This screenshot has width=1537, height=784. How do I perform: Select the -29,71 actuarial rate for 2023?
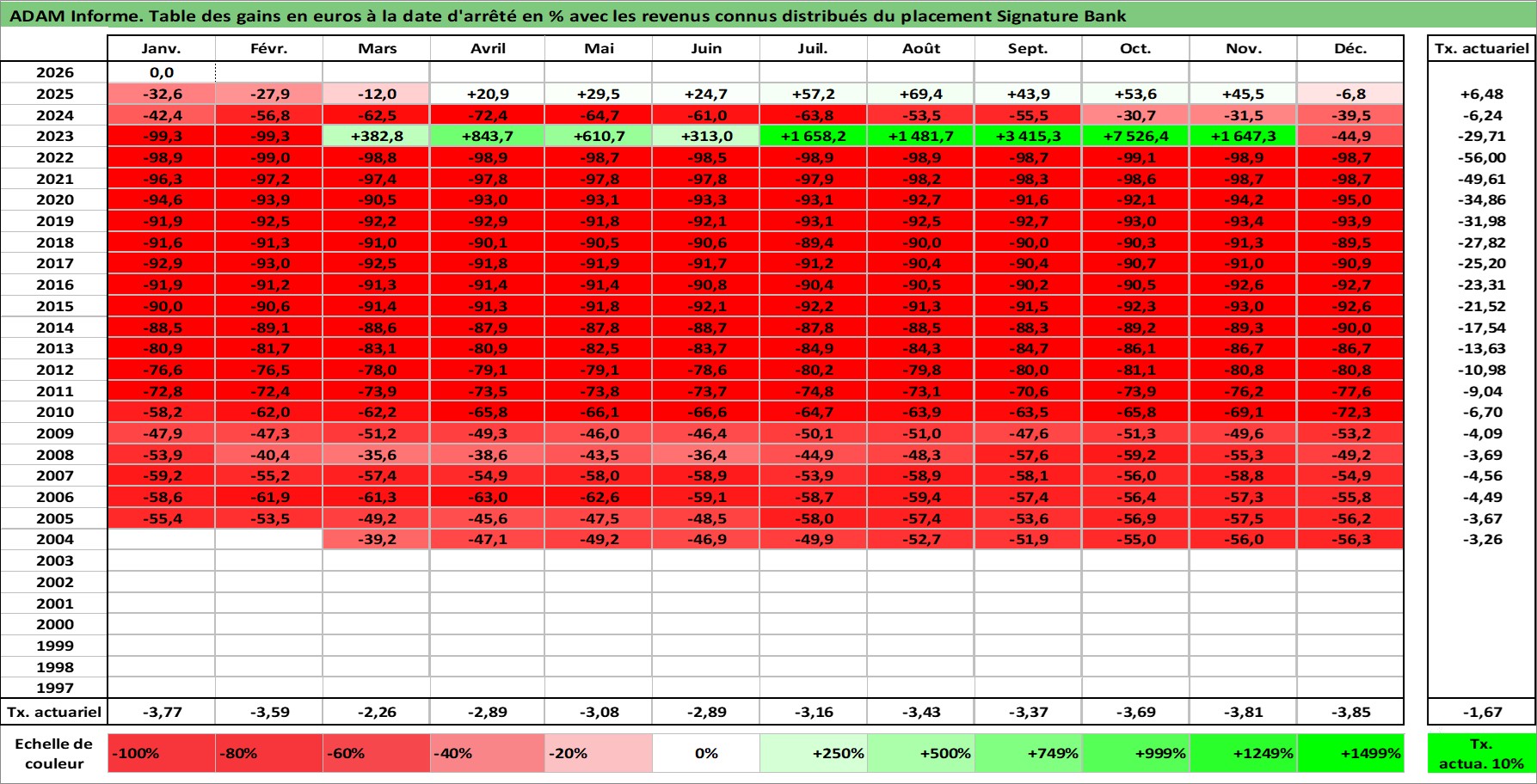click(x=1481, y=136)
